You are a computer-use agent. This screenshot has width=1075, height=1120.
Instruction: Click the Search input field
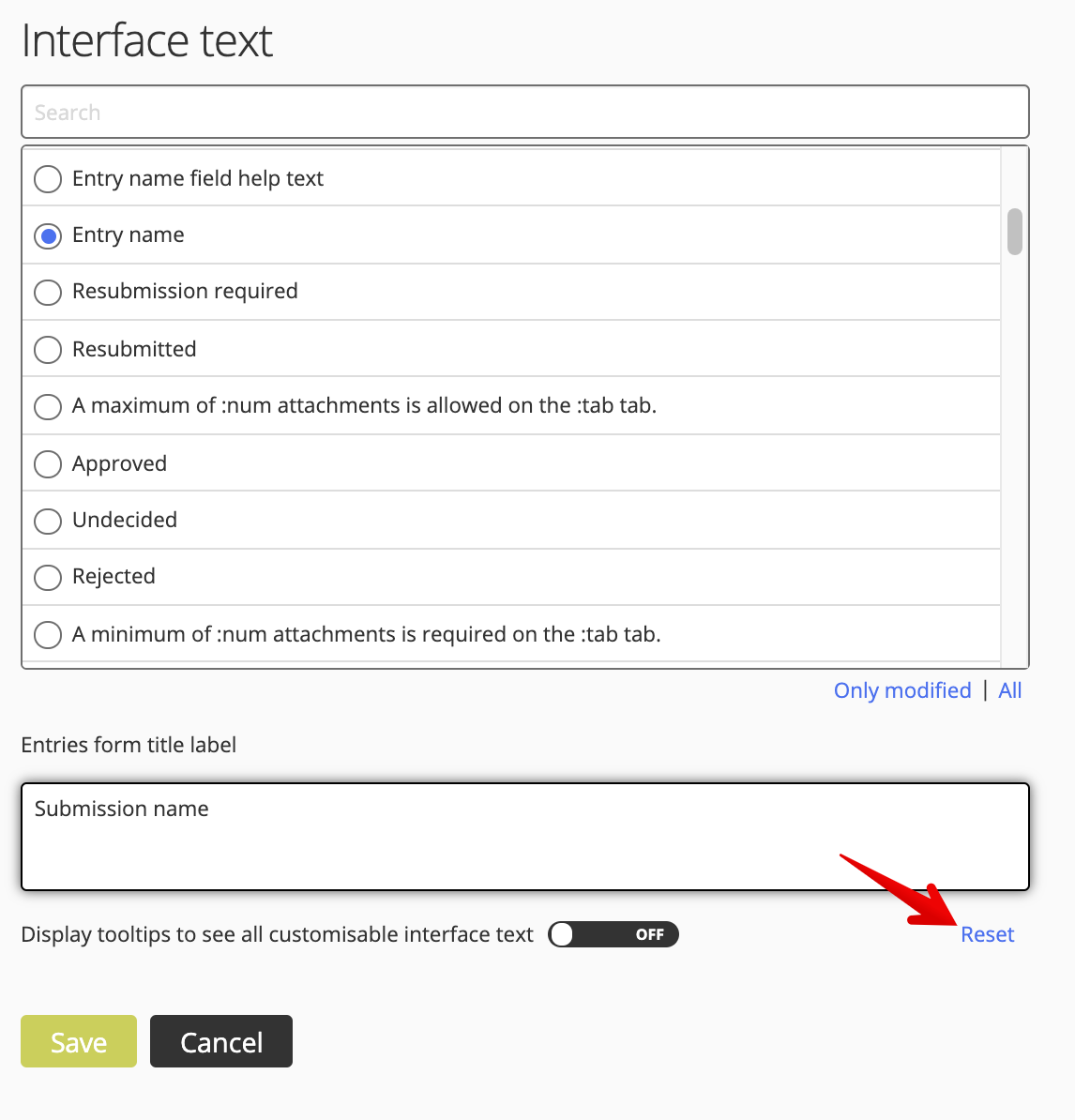point(525,113)
